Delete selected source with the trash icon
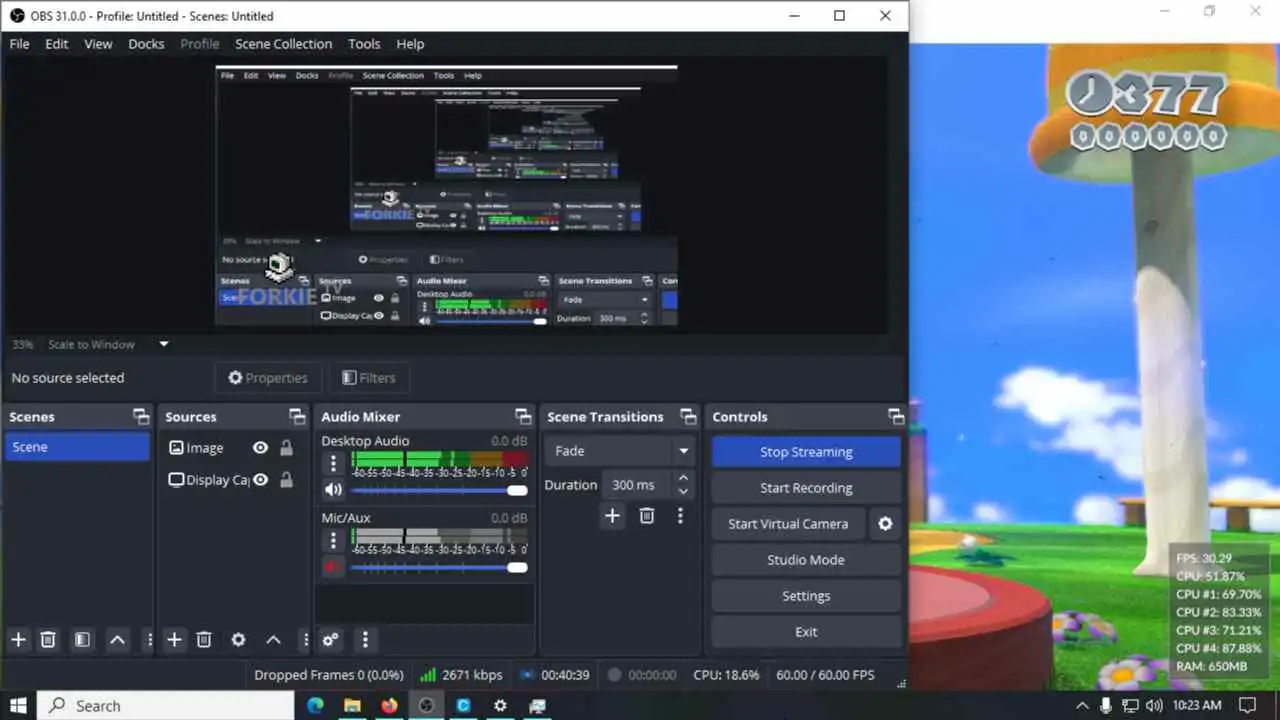Screen dimensions: 1280x720 204,640
